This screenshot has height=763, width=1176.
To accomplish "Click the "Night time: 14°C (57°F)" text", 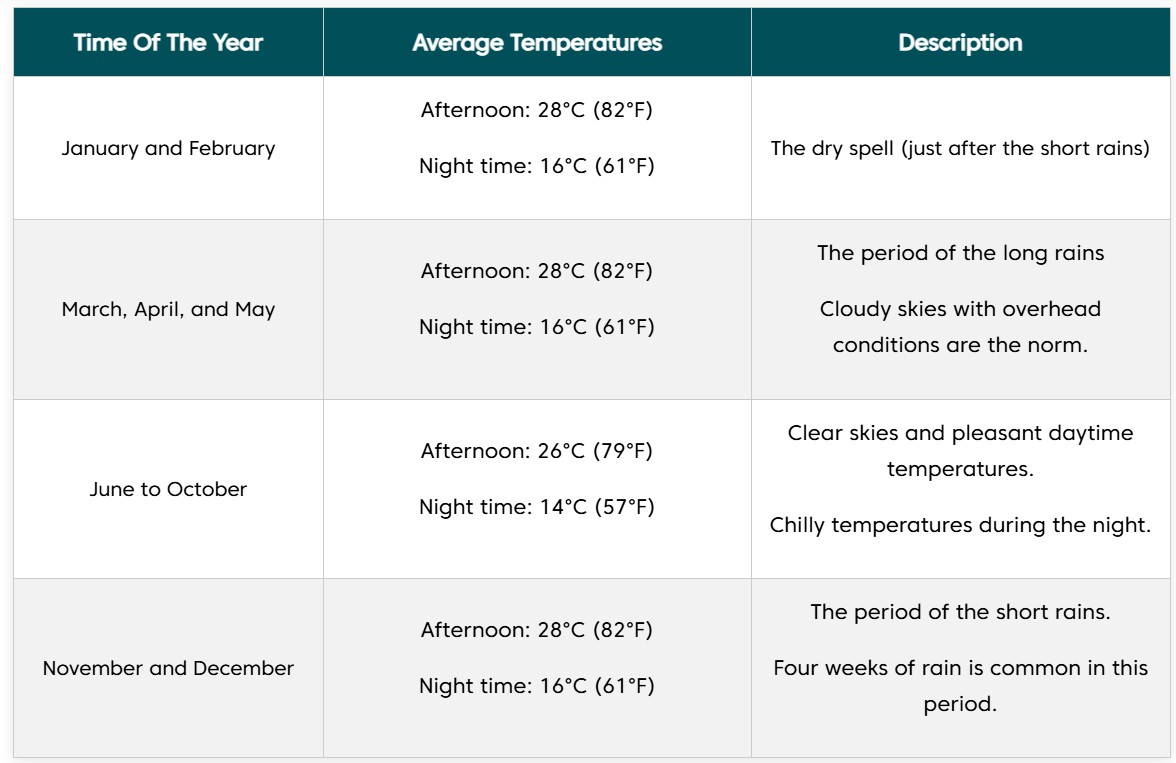I will pyautogui.click(x=537, y=507).
